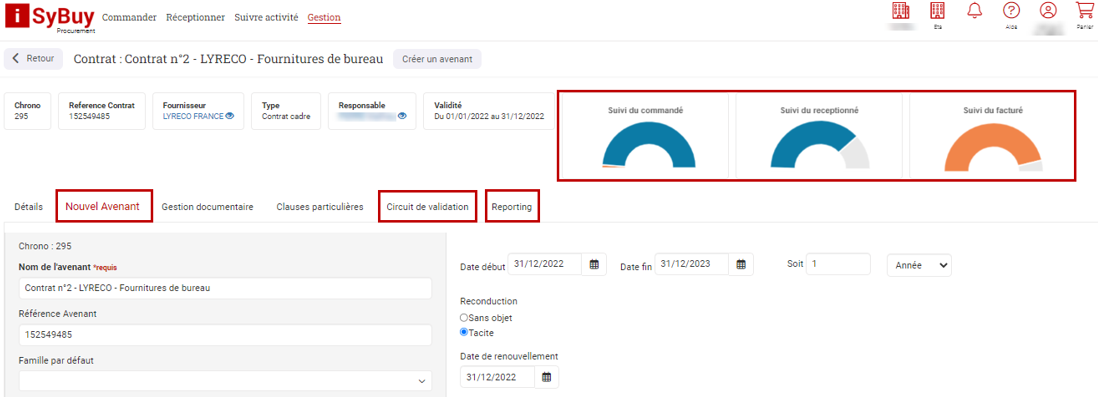Click the Ets establishment building icon
This screenshot has width=1098, height=397.
[937, 11]
